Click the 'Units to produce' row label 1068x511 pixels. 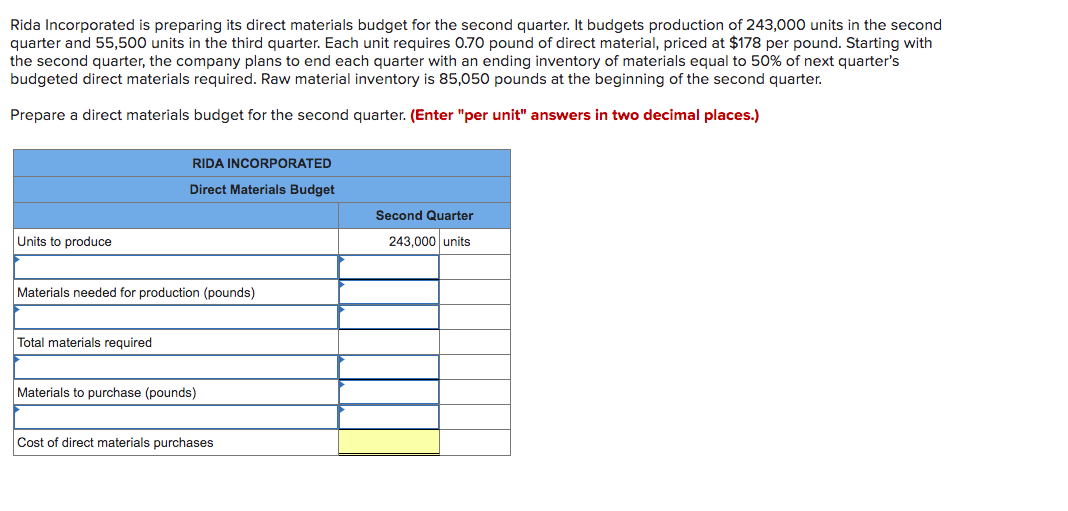pyautogui.click(x=64, y=242)
